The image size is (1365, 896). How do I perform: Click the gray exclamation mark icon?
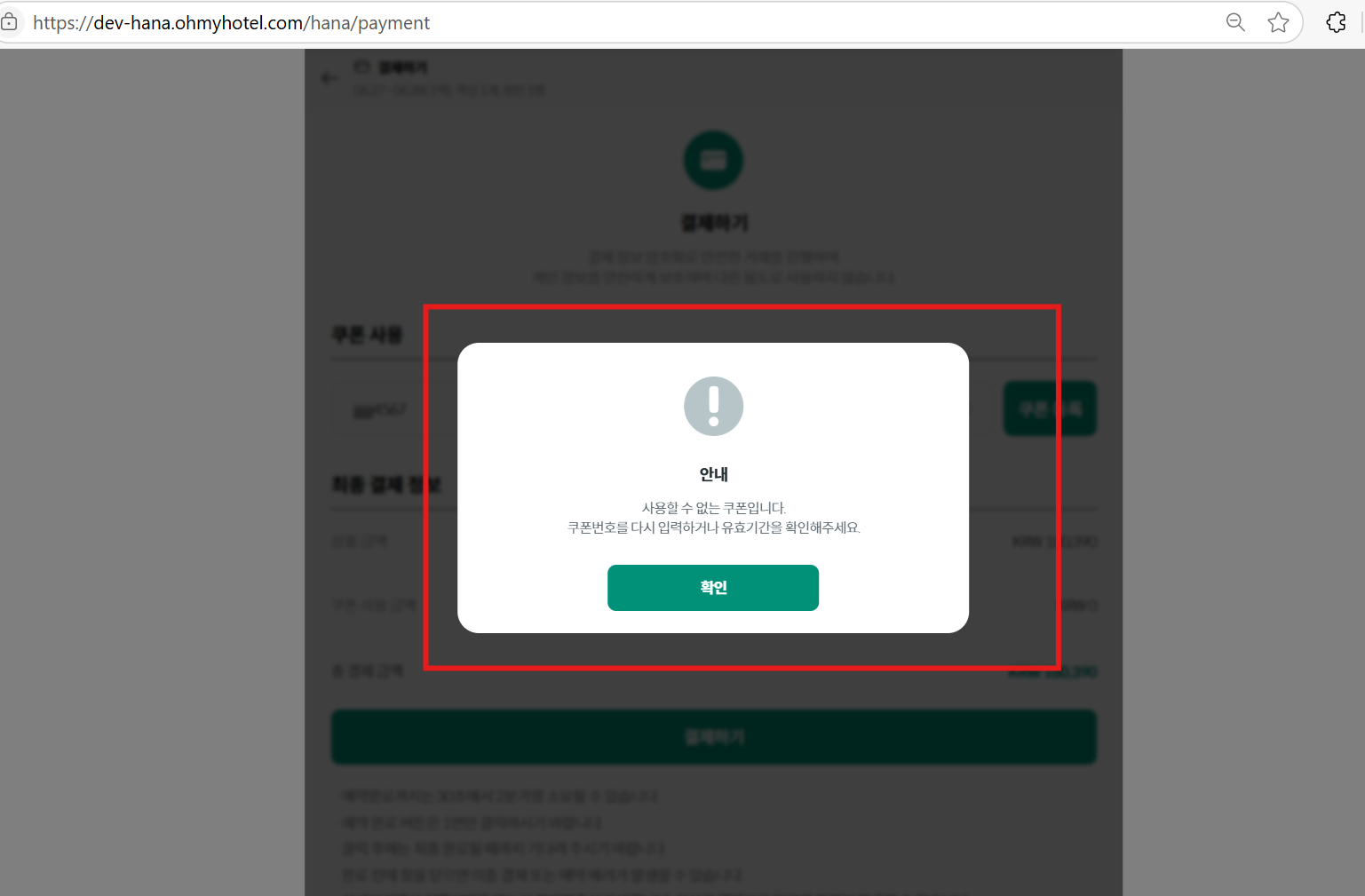(713, 406)
